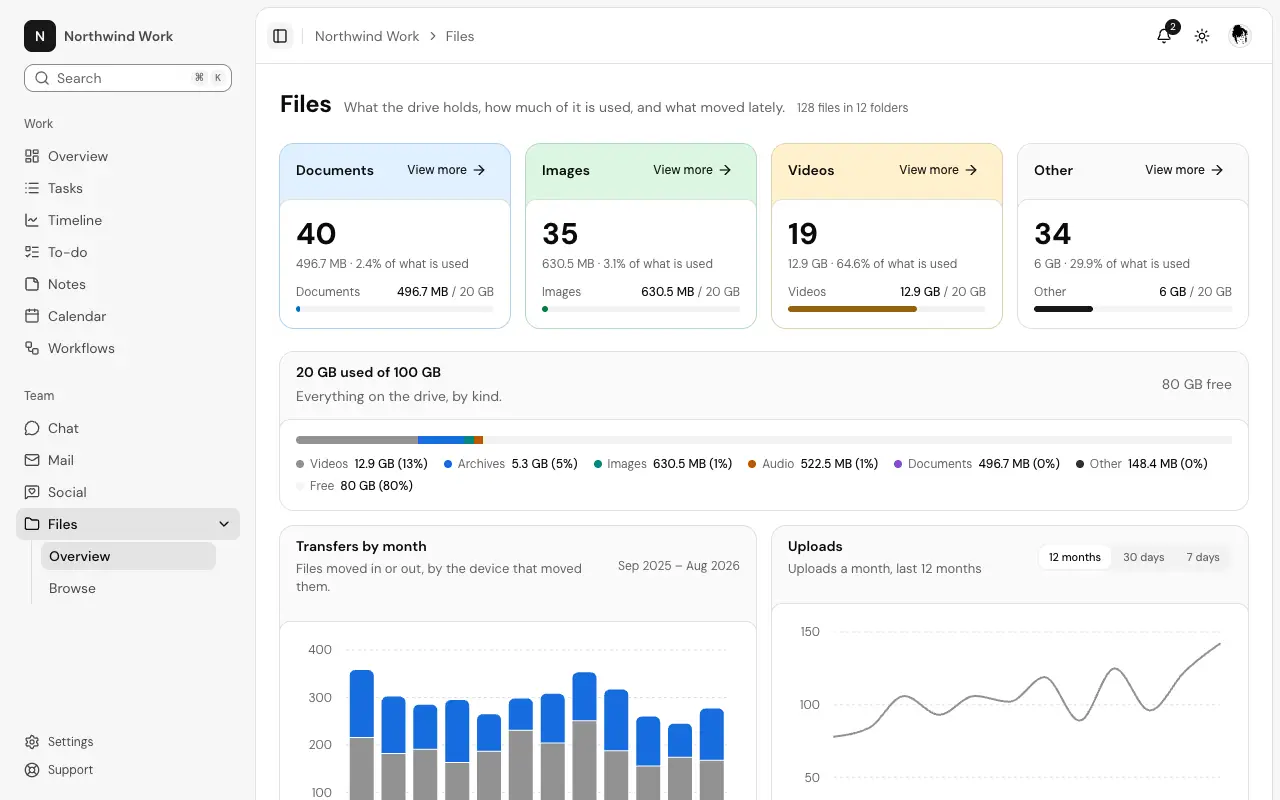Switch theme with sun icon
This screenshot has width=1280, height=800.
point(1202,36)
